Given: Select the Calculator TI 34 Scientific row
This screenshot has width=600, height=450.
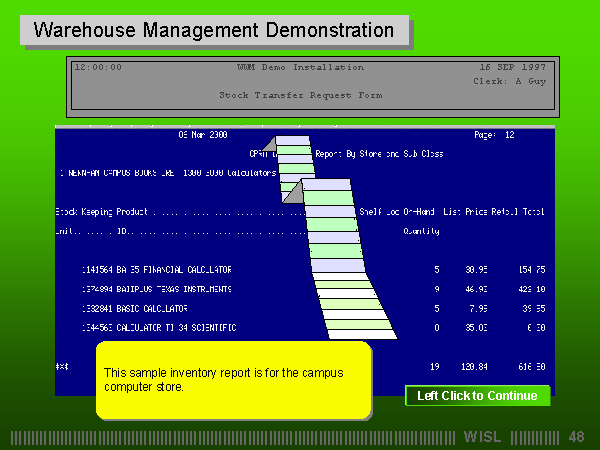Looking at the screenshot, I should 159,327.
